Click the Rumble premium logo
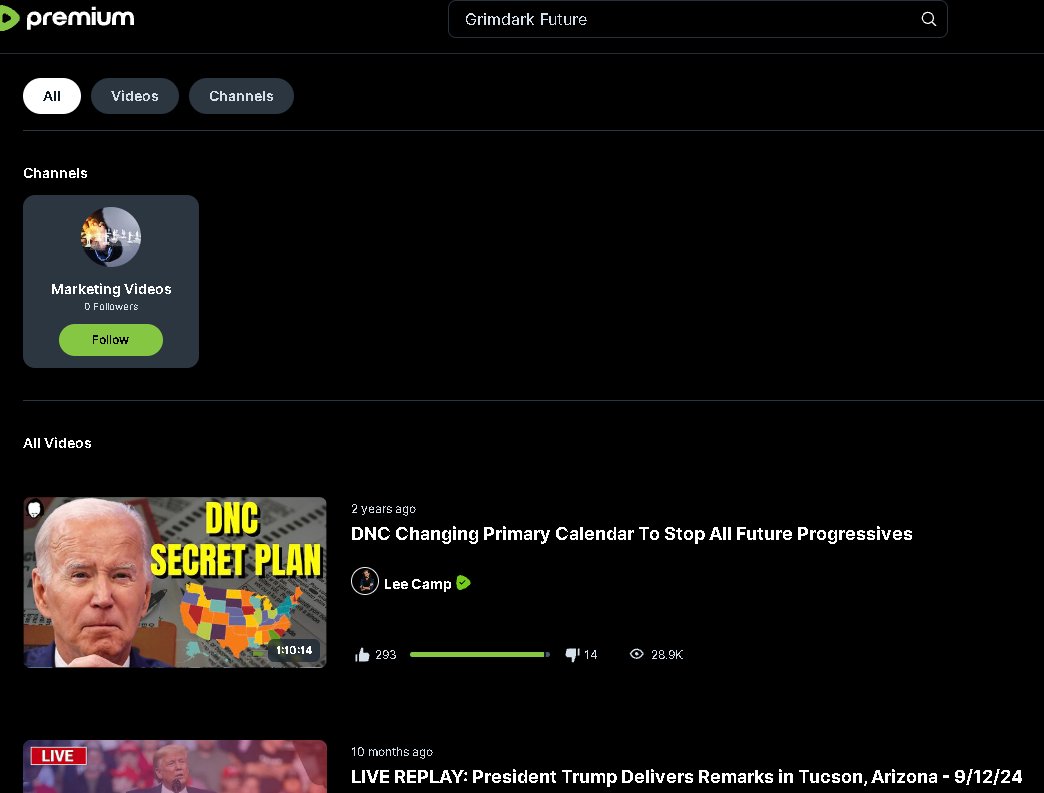 point(67,18)
